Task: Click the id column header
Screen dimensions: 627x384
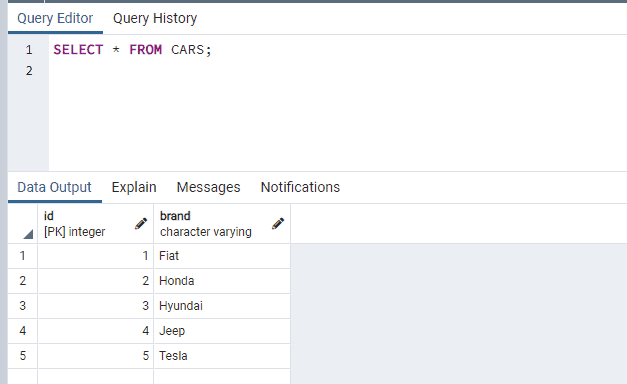Action: 96,224
